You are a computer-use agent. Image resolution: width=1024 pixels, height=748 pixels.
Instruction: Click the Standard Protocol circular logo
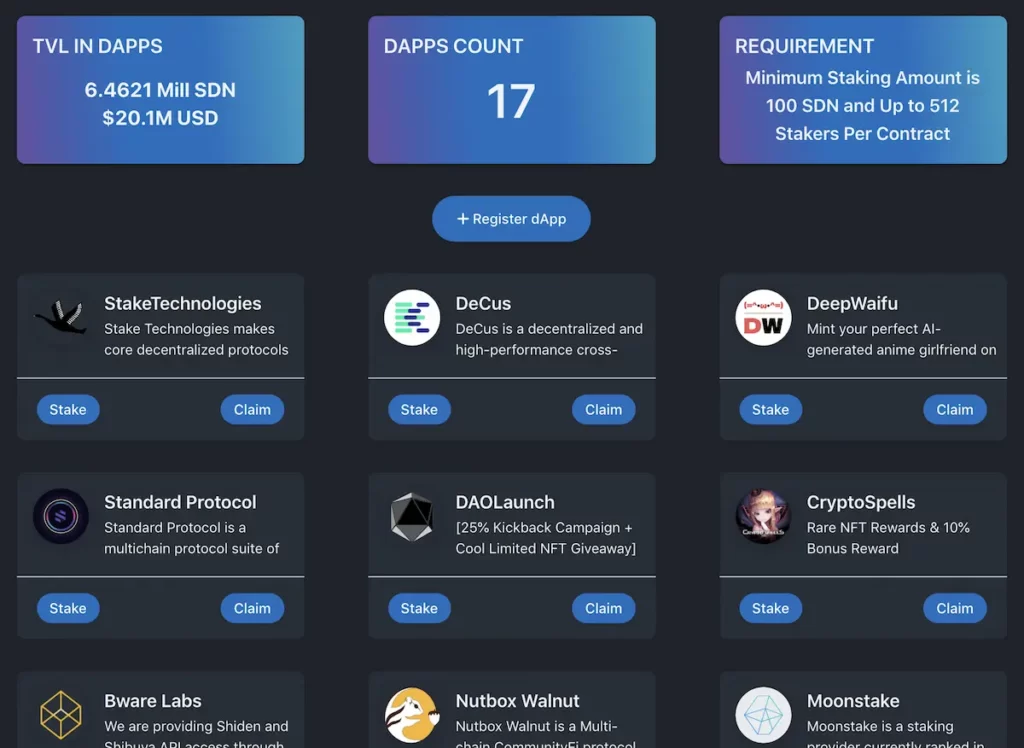click(61, 516)
